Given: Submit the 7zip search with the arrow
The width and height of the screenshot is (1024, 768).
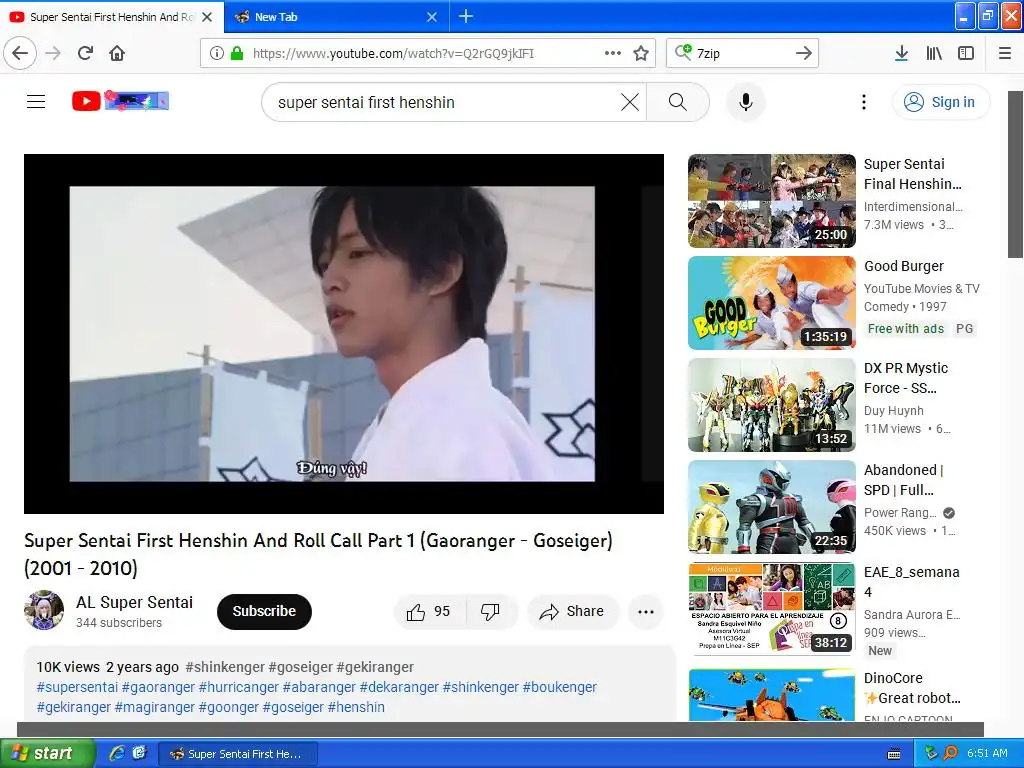Looking at the screenshot, I should pos(804,53).
